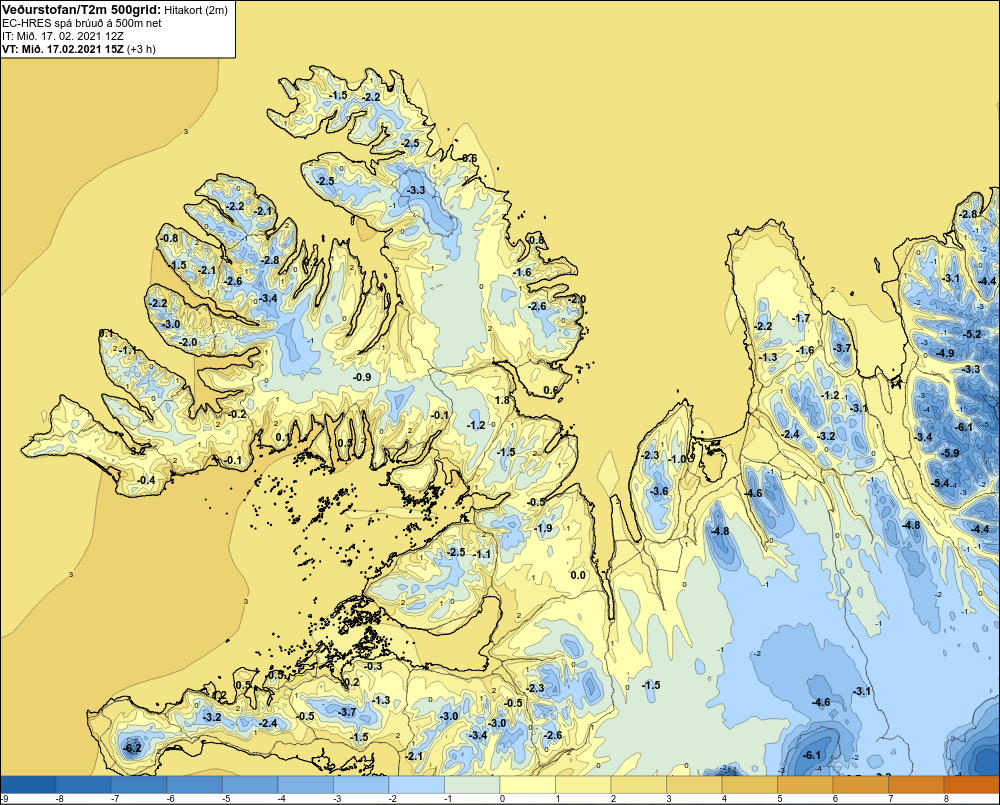
Task: Click the '(+3 h)' forecast offset text
Action: point(141,48)
